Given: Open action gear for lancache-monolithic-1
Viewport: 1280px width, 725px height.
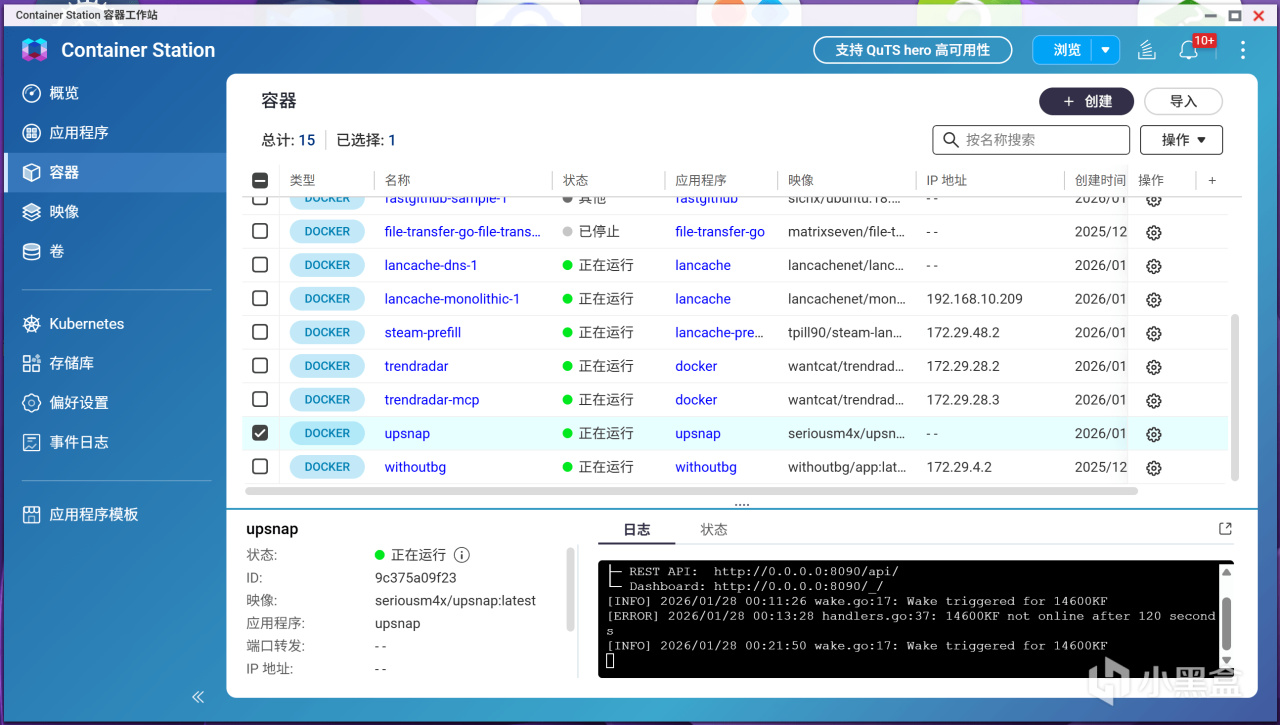Looking at the screenshot, I should click(1153, 299).
